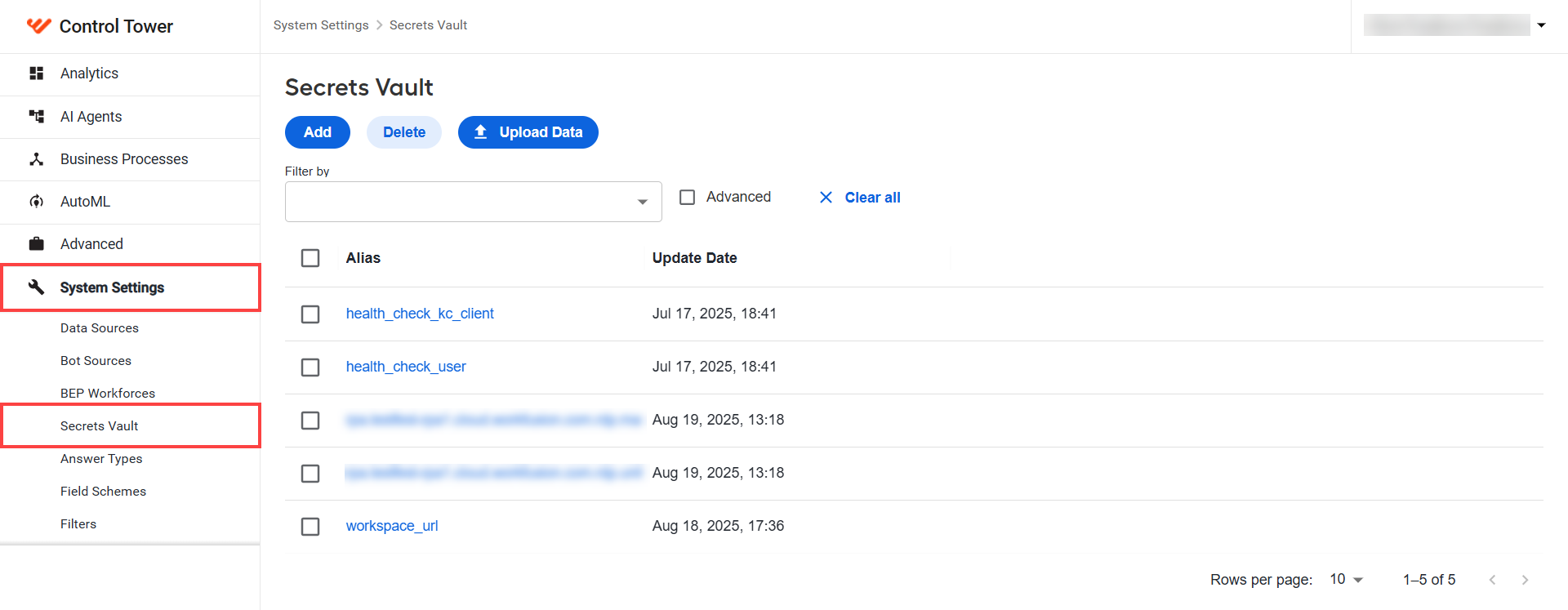The height and width of the screenshot is (610, 1568).
Task: Select the health_check_user row checkbox
Action: coord(310,367)
